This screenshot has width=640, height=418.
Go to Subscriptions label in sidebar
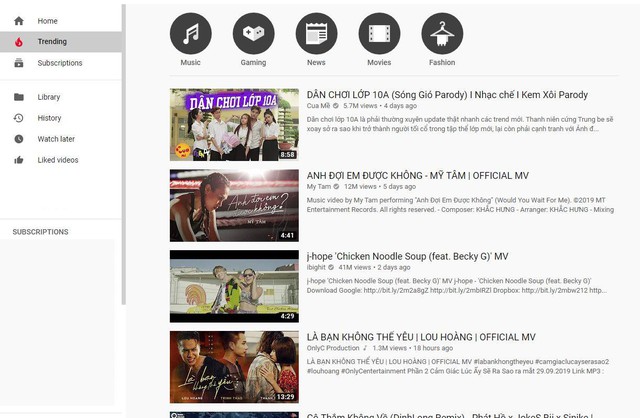(x=60, y=63)
